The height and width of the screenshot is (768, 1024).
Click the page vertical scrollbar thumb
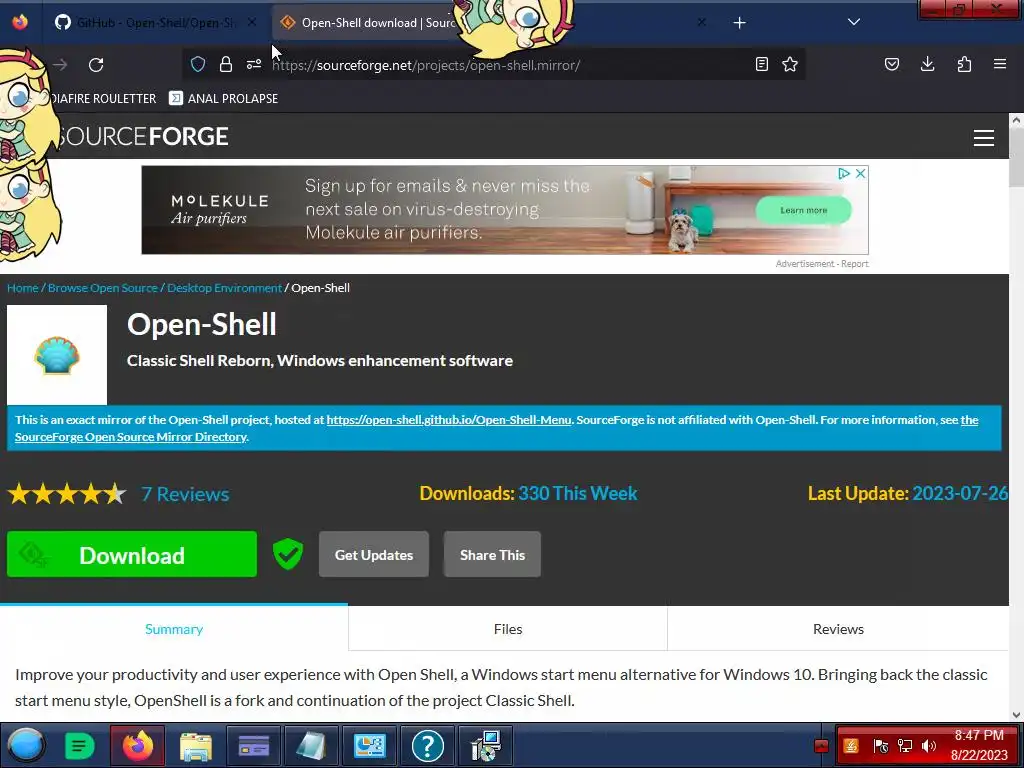(1016, 157)
